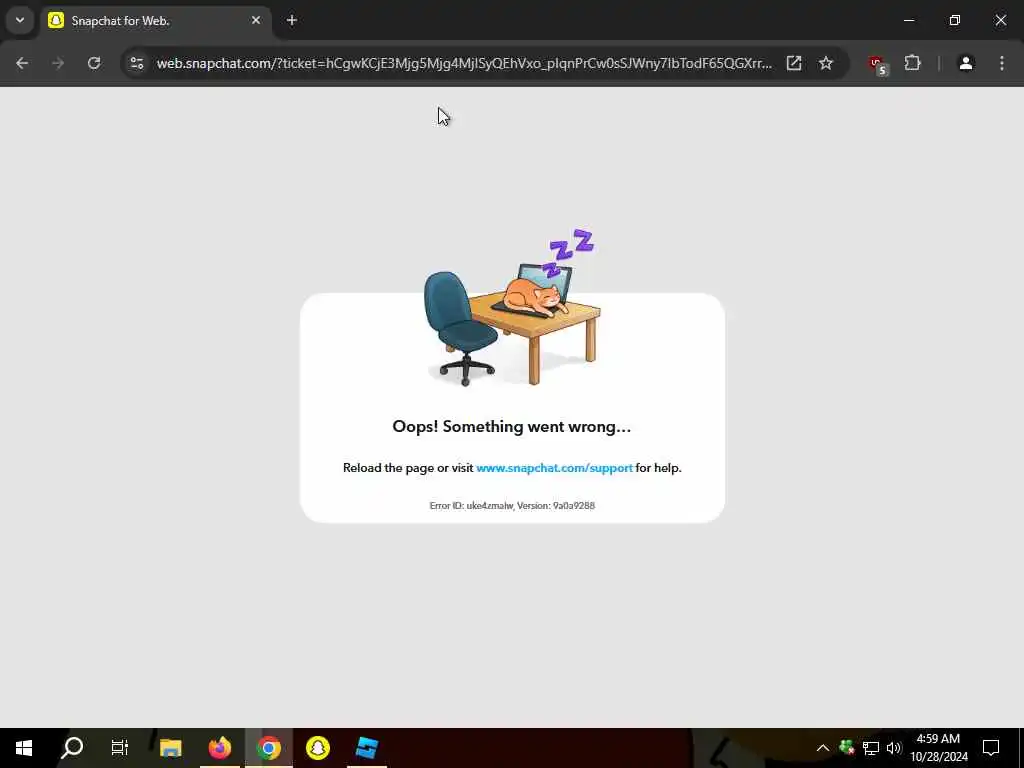Open the Chrome profile avatar
Image resolution: width=1024 pixels, height=768 pixels.
pos(966,63)
